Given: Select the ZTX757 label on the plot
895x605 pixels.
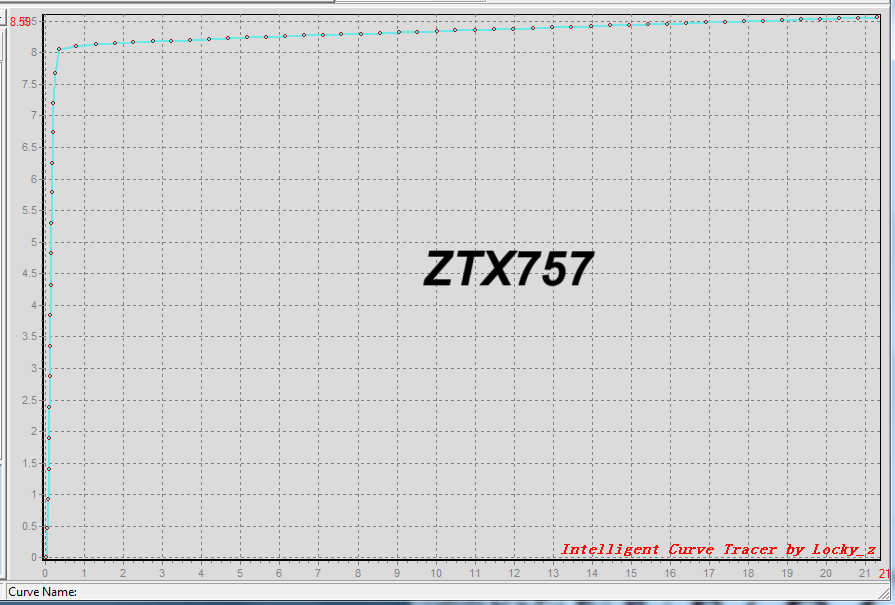Looking at the screenshot, I should [x=509, y=269].
